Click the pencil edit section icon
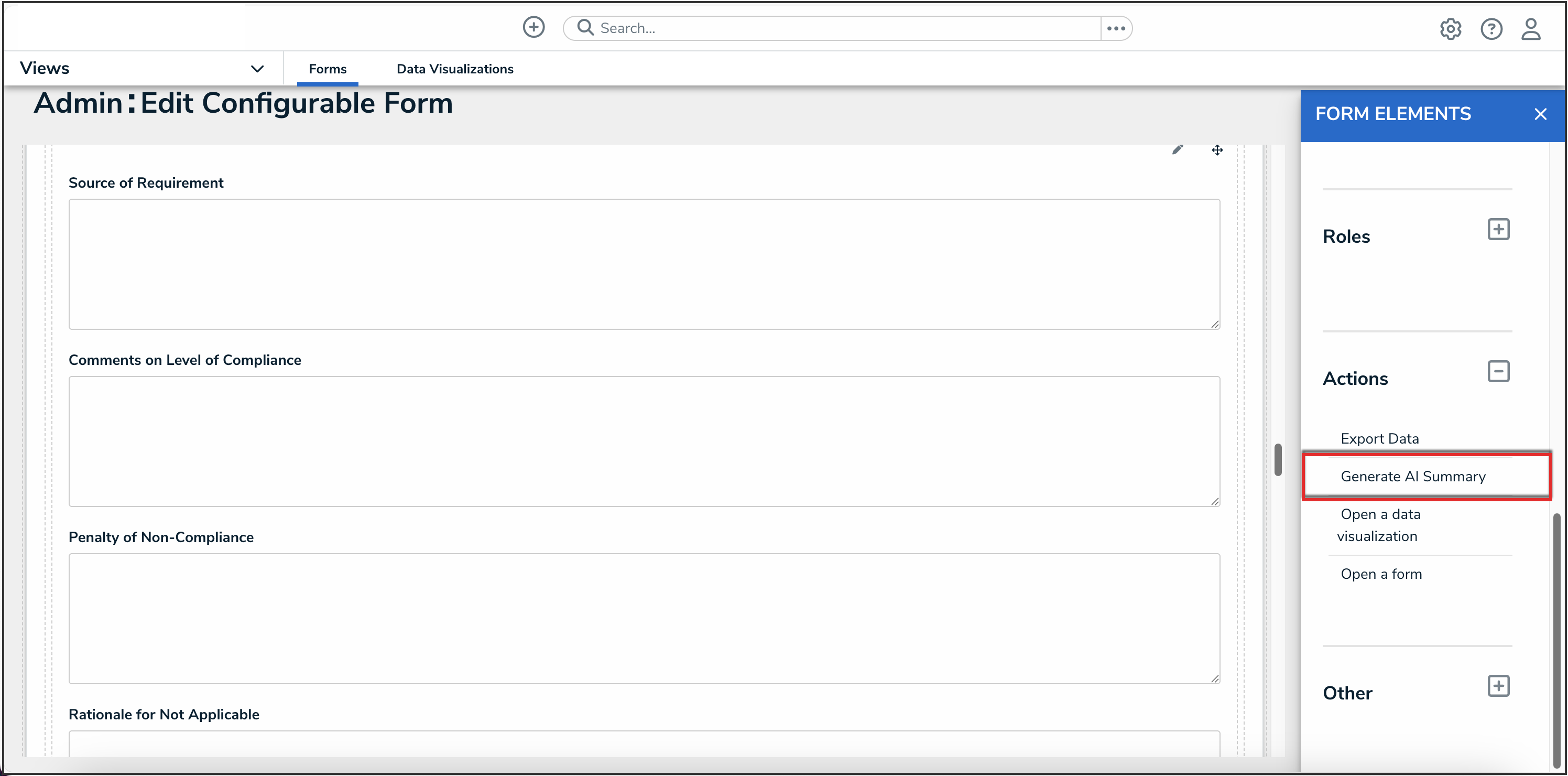Screen dimensions: 1568x776 pyautogui.click(x=1177, y=150)
